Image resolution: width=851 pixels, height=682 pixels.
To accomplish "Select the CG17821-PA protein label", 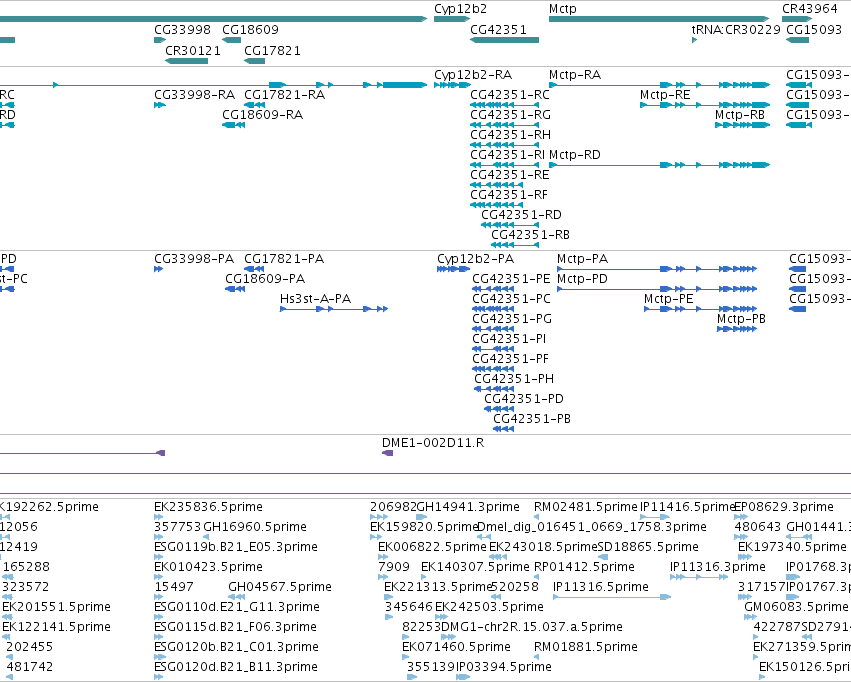I will coord(284,259).
